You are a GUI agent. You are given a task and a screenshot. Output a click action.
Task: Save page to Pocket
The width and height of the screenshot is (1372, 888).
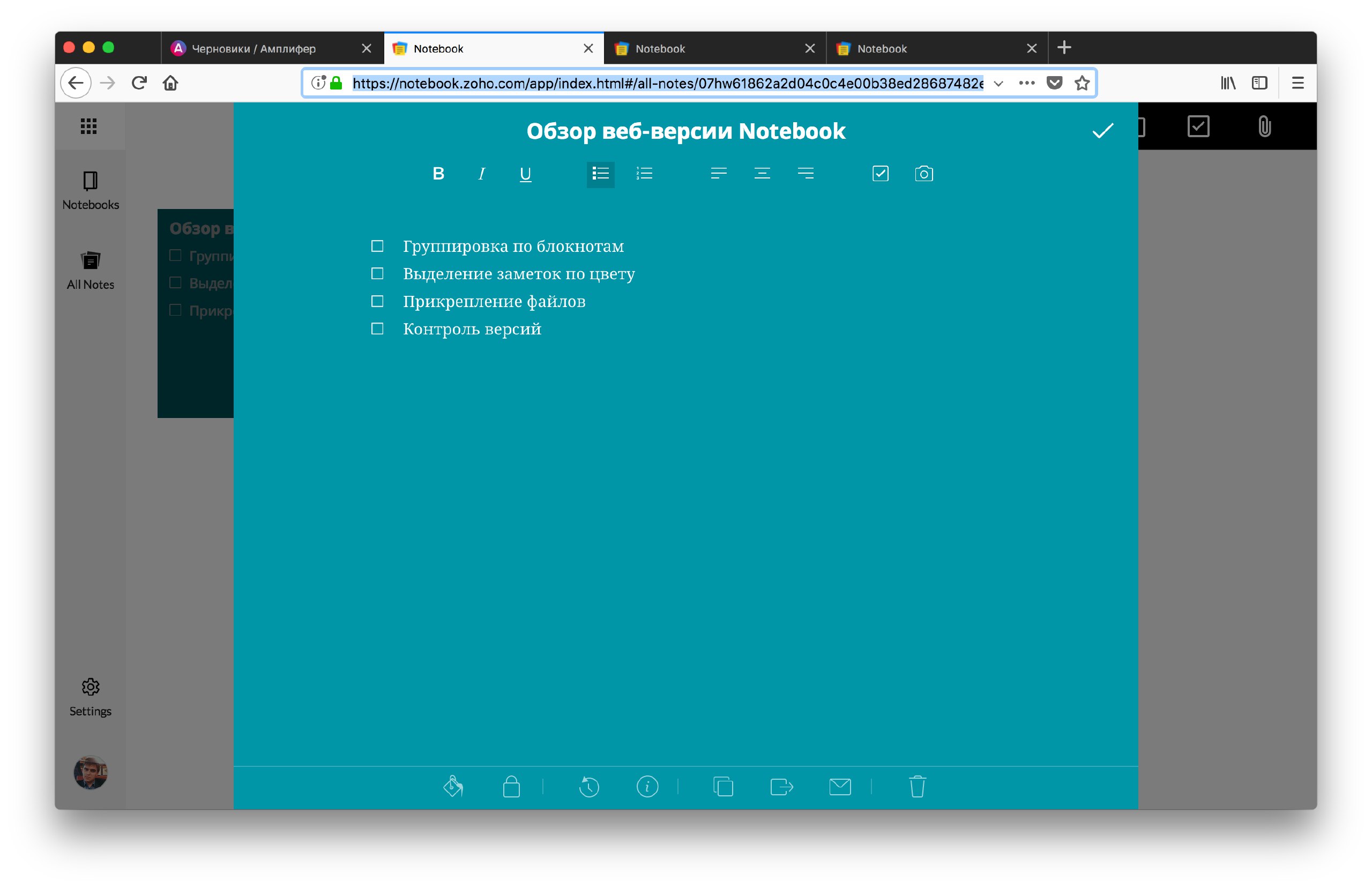(x=1054, y=83)
